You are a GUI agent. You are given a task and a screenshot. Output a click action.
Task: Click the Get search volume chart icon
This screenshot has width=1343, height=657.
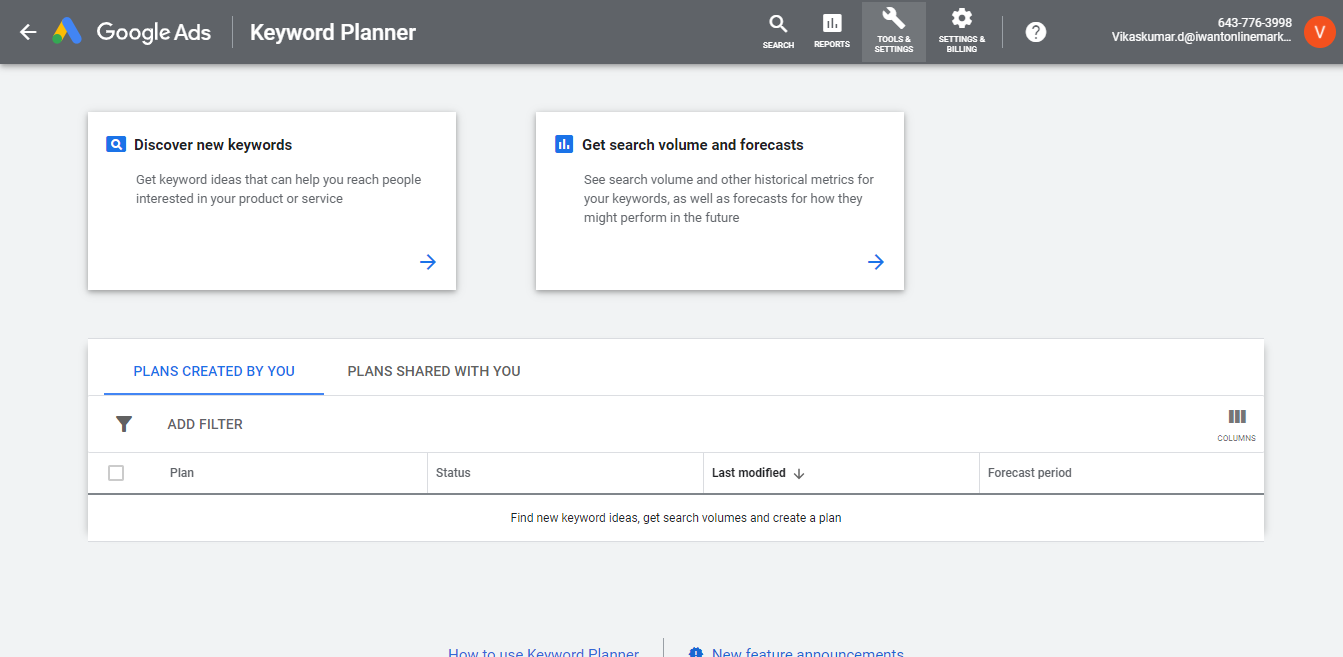point(564,144)
